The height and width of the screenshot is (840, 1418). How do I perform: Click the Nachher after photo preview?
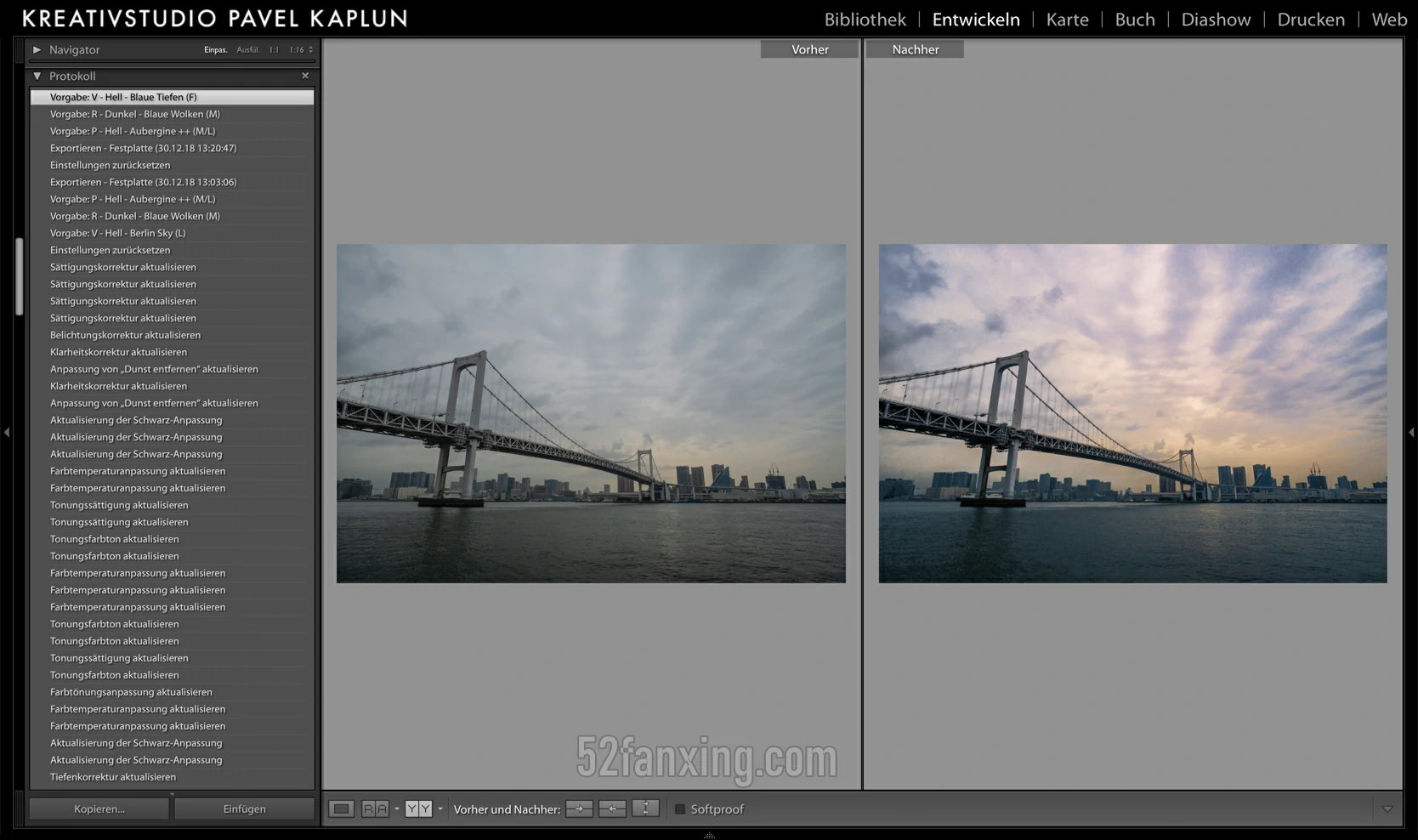click(1132, 413)
